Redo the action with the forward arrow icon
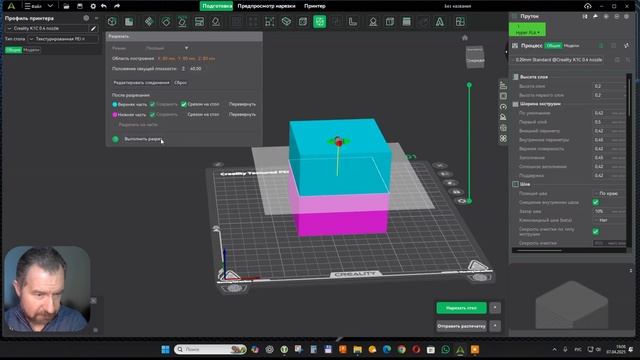The height and width of the screenshot is (360, 640). click(117, 6)
